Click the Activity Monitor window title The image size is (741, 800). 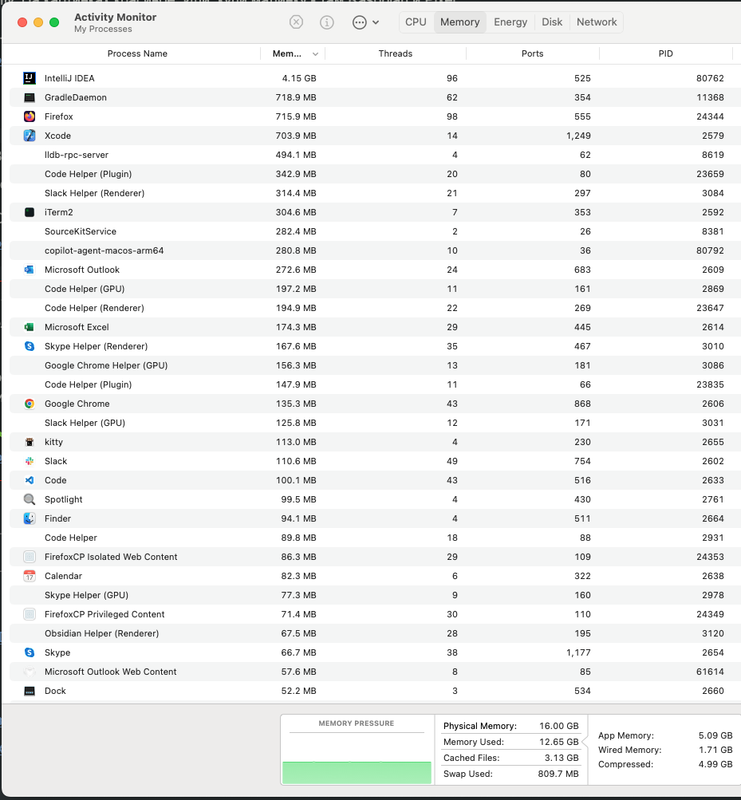[115, 17]
